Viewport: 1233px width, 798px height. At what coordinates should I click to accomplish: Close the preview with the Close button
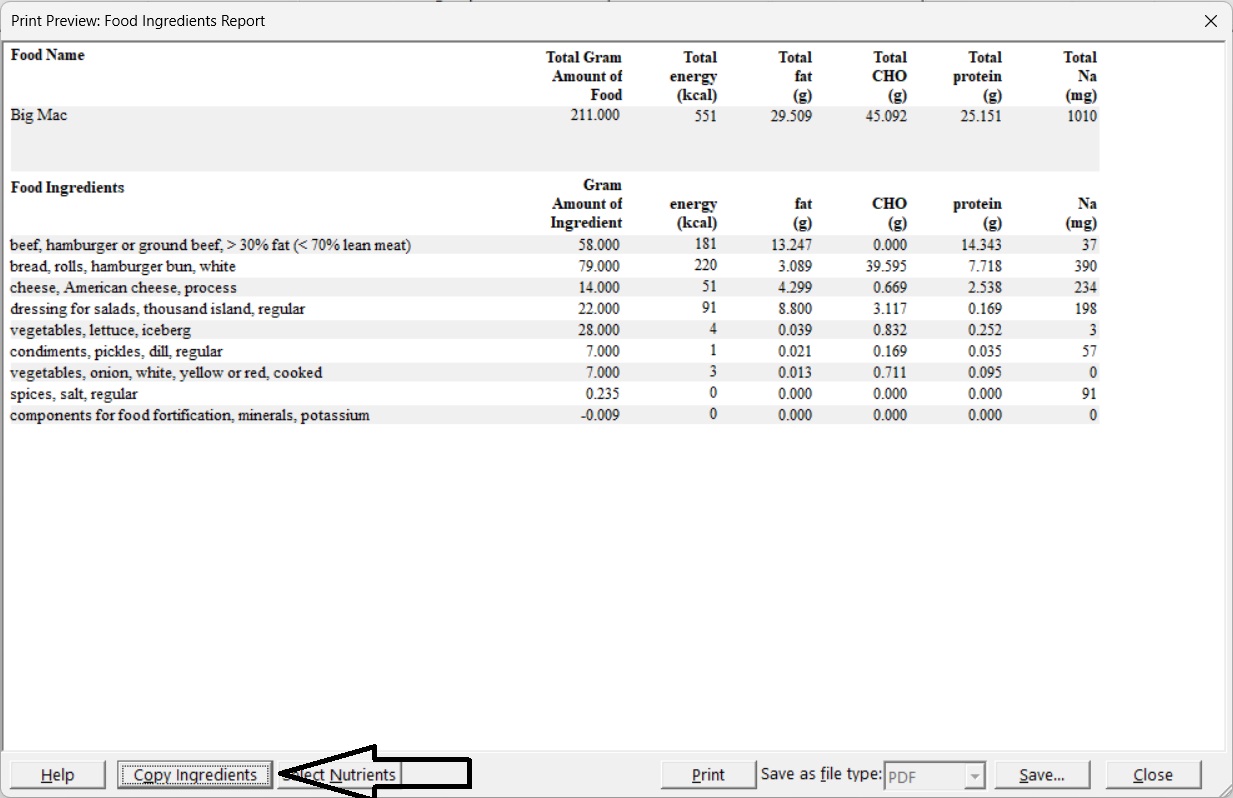[1152, 775]
